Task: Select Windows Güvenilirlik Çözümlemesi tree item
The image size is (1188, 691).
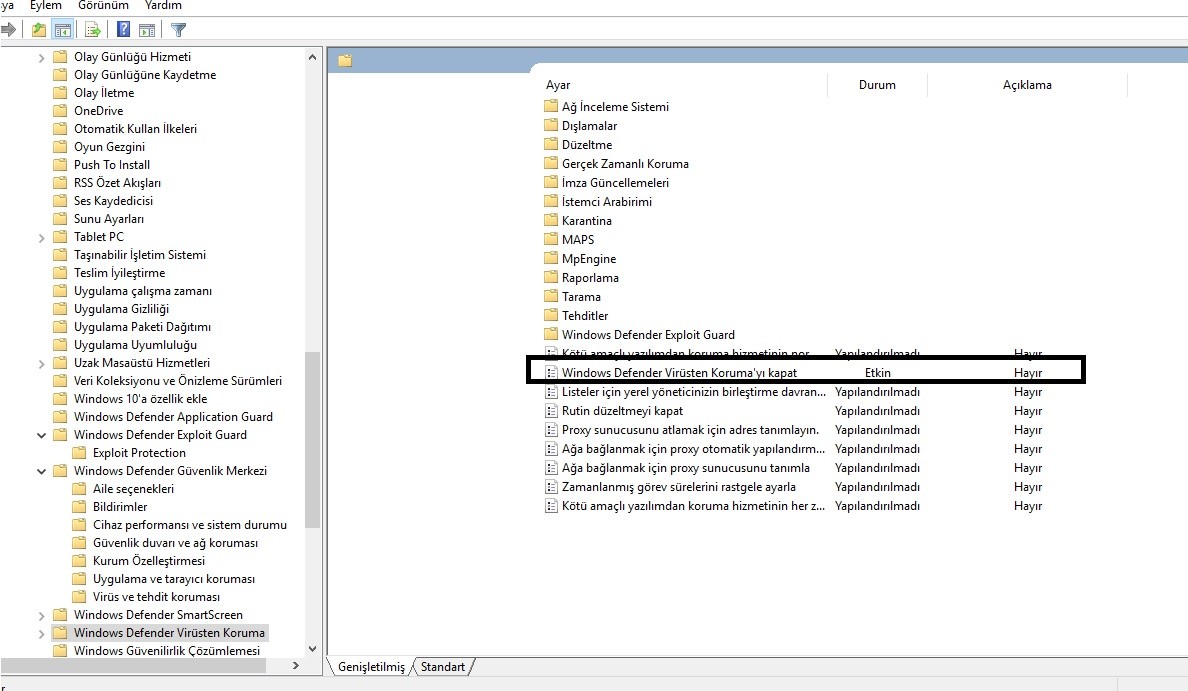Action: [167, 650]
